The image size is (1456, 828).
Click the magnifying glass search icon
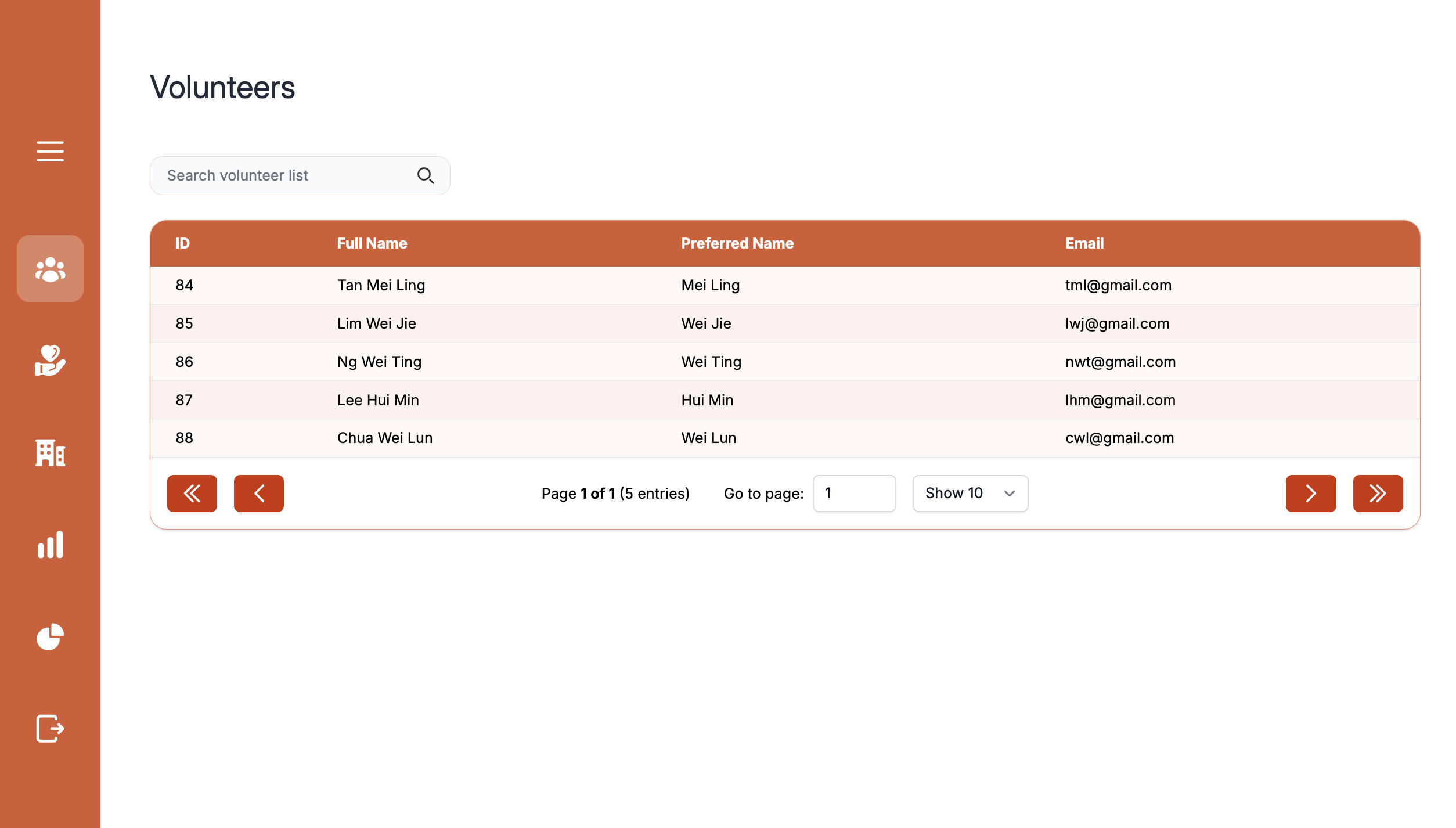(x=426, y=175)
